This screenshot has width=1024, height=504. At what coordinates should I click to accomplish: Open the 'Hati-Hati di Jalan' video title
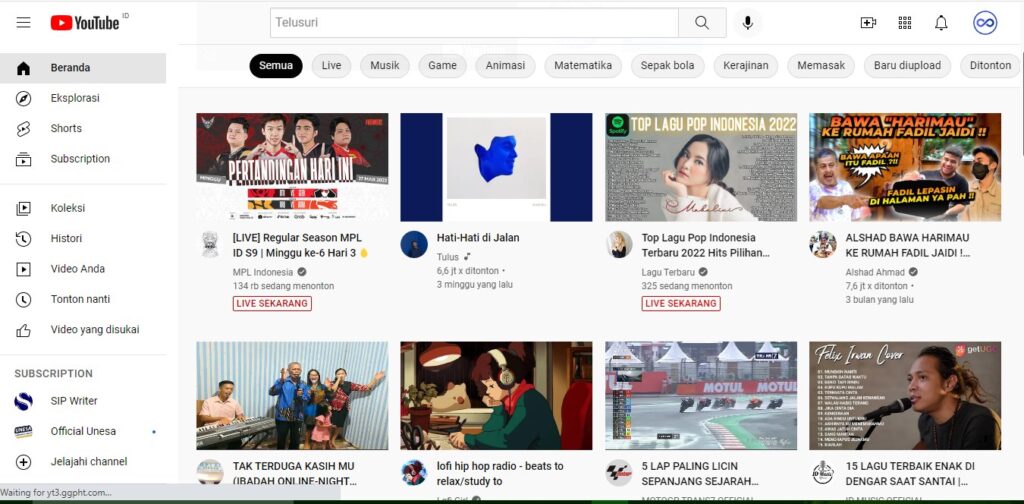click(478, 238)
